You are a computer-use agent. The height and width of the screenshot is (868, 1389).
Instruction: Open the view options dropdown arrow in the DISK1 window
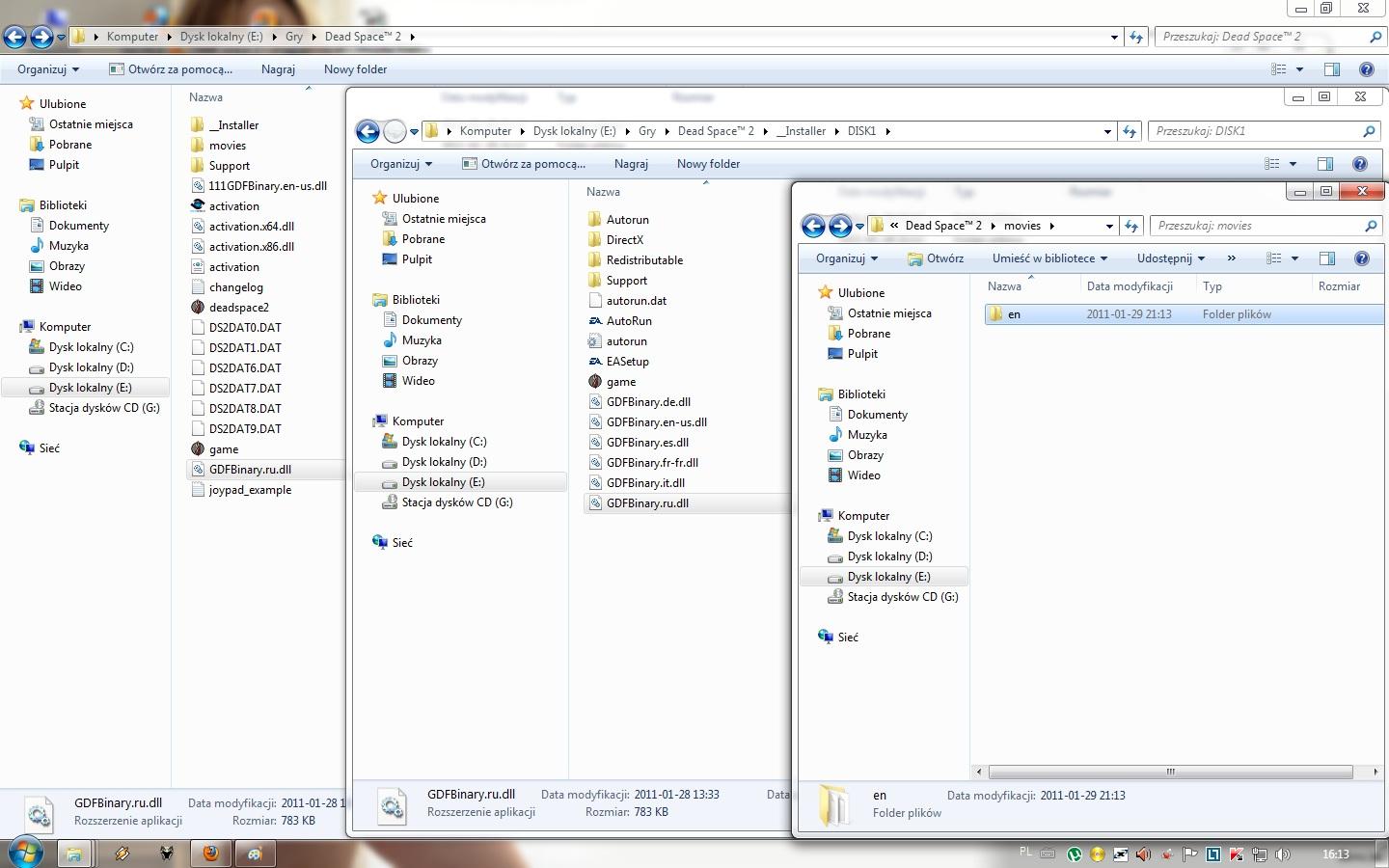(1293, 164)
